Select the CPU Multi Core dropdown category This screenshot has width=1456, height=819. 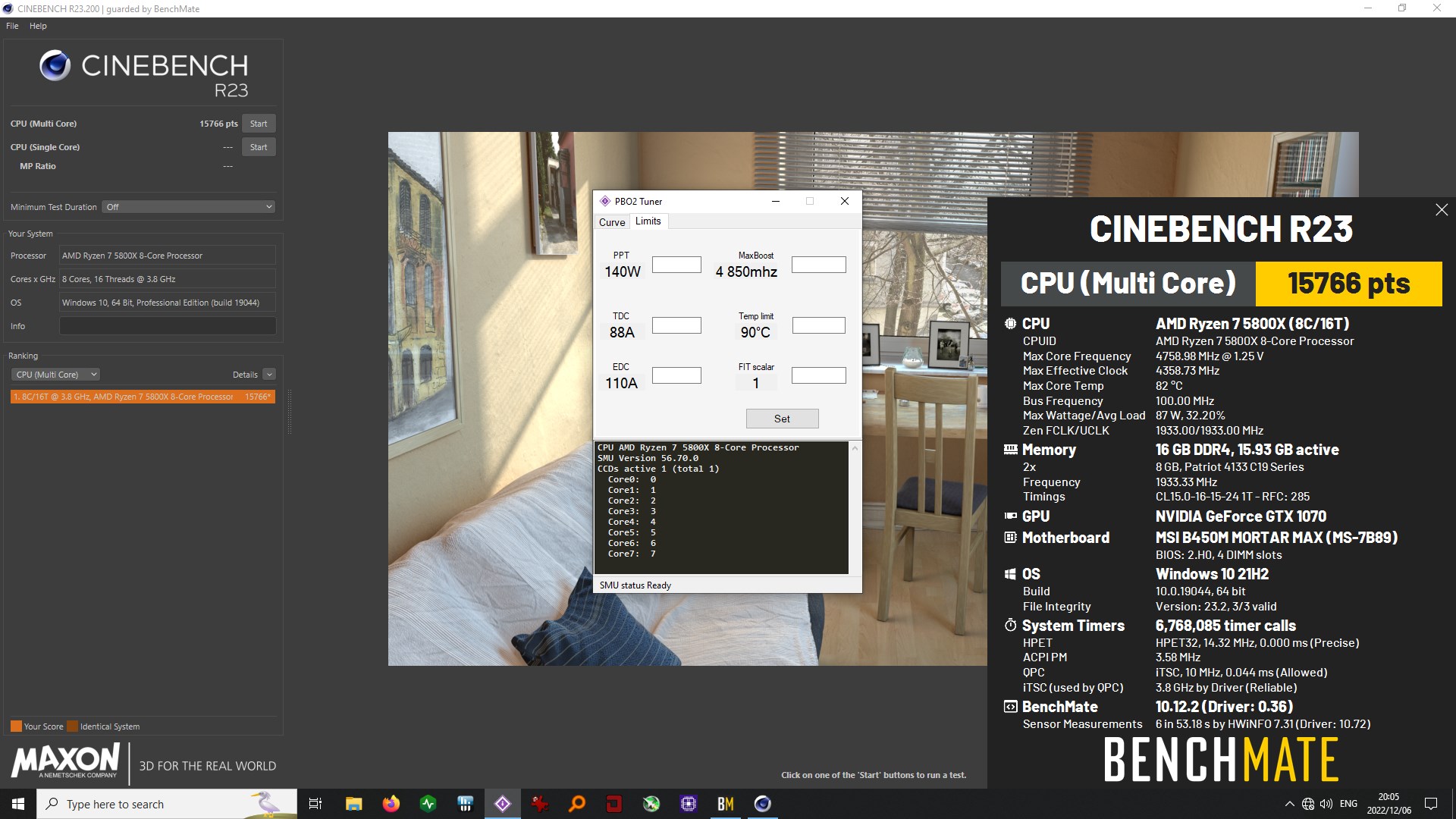(x=53, y=374)
